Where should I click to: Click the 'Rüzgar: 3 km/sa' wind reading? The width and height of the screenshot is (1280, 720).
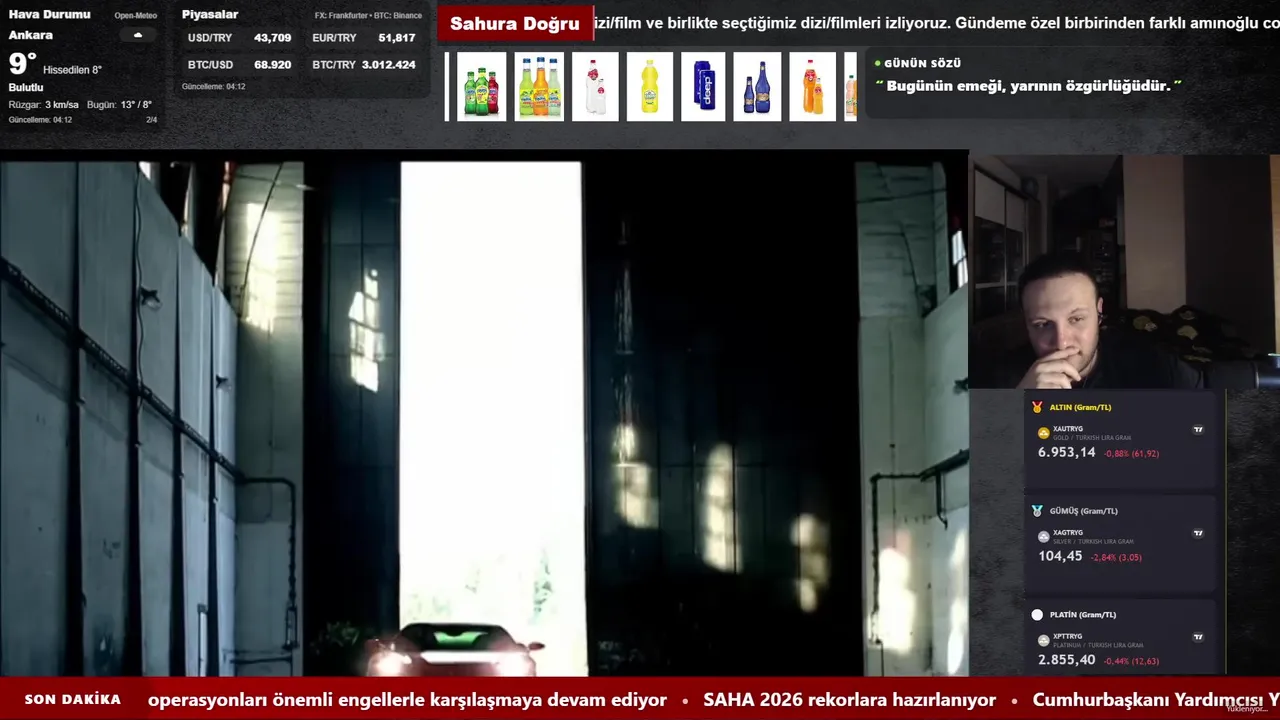[43, 104]
